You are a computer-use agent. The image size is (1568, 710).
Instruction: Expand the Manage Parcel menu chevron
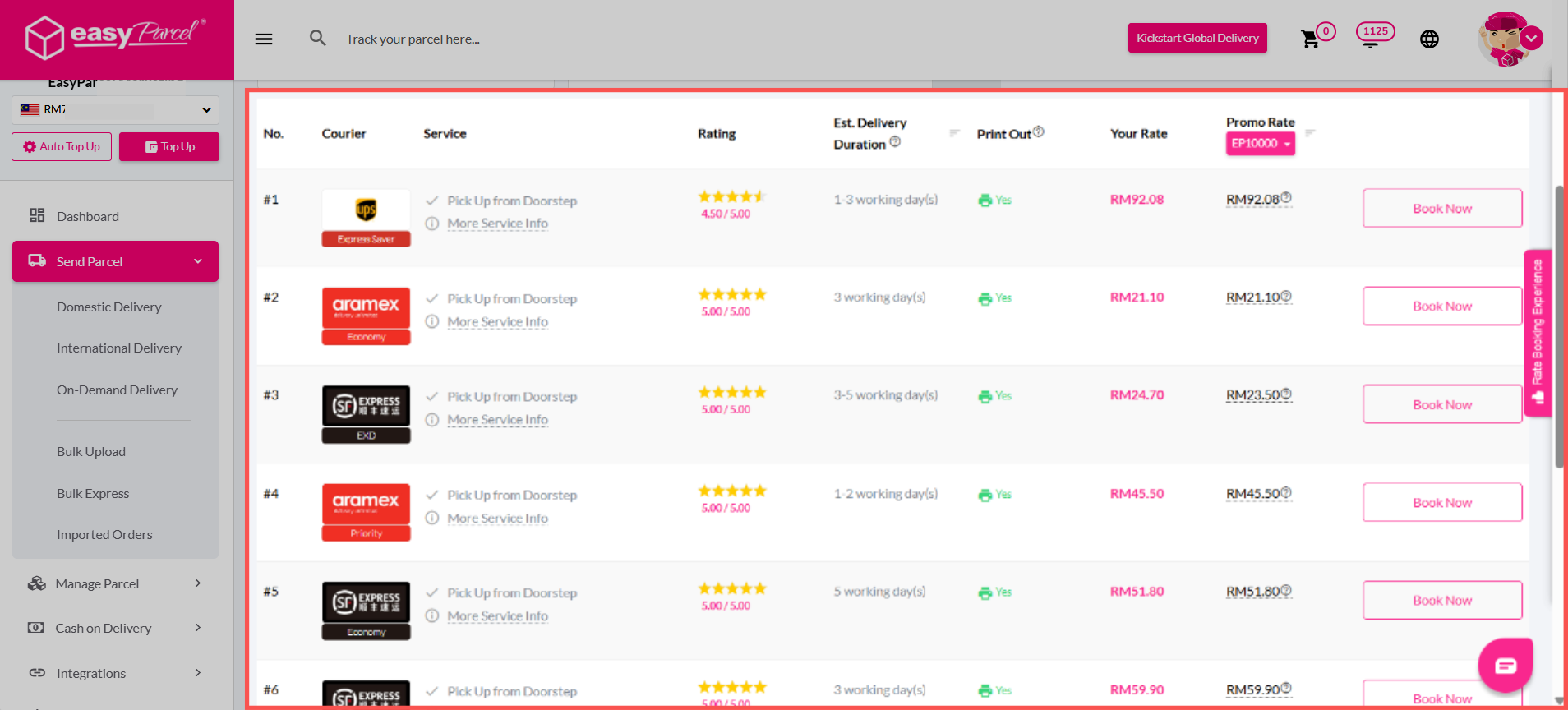198,583
